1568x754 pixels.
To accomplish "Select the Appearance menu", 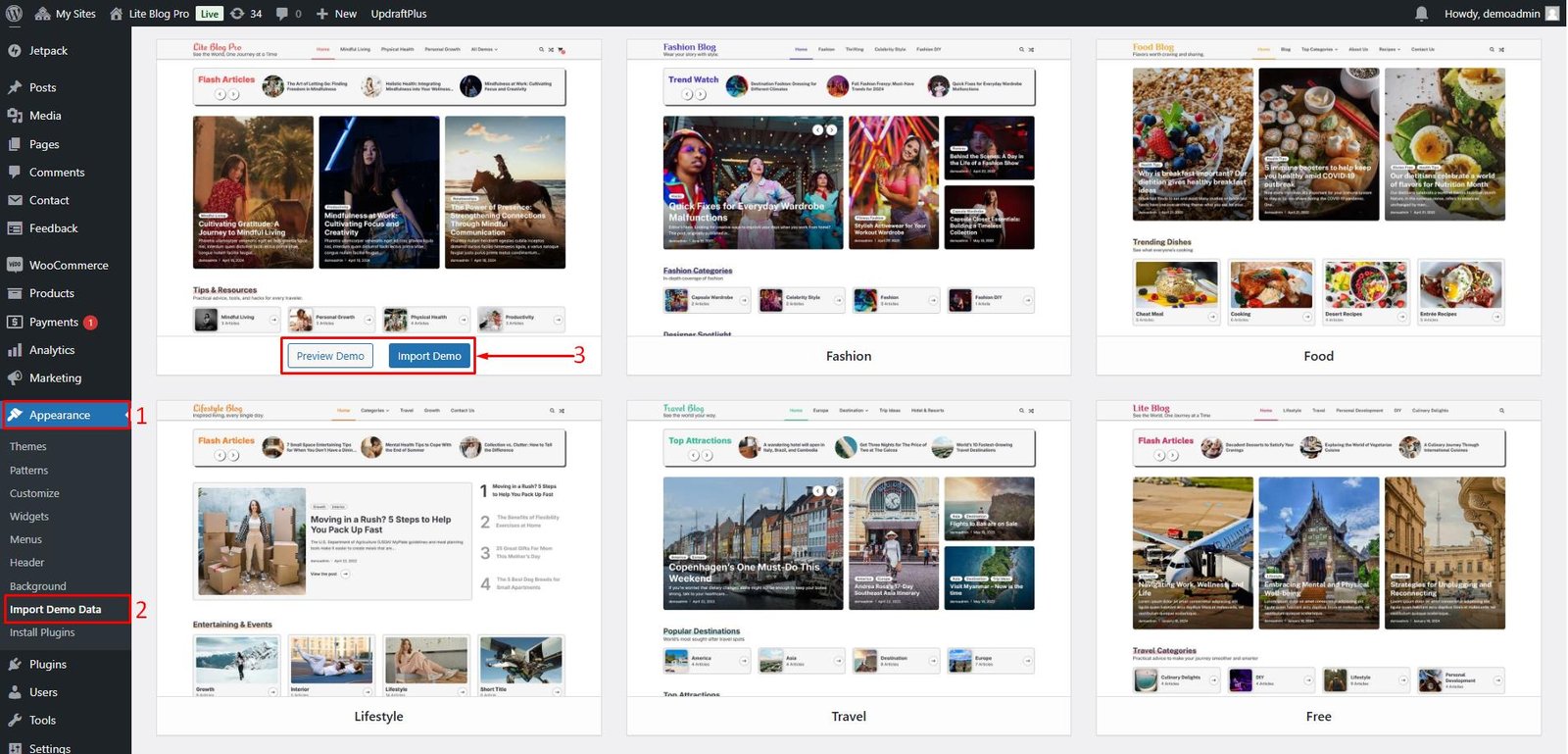I will point(66,415).
